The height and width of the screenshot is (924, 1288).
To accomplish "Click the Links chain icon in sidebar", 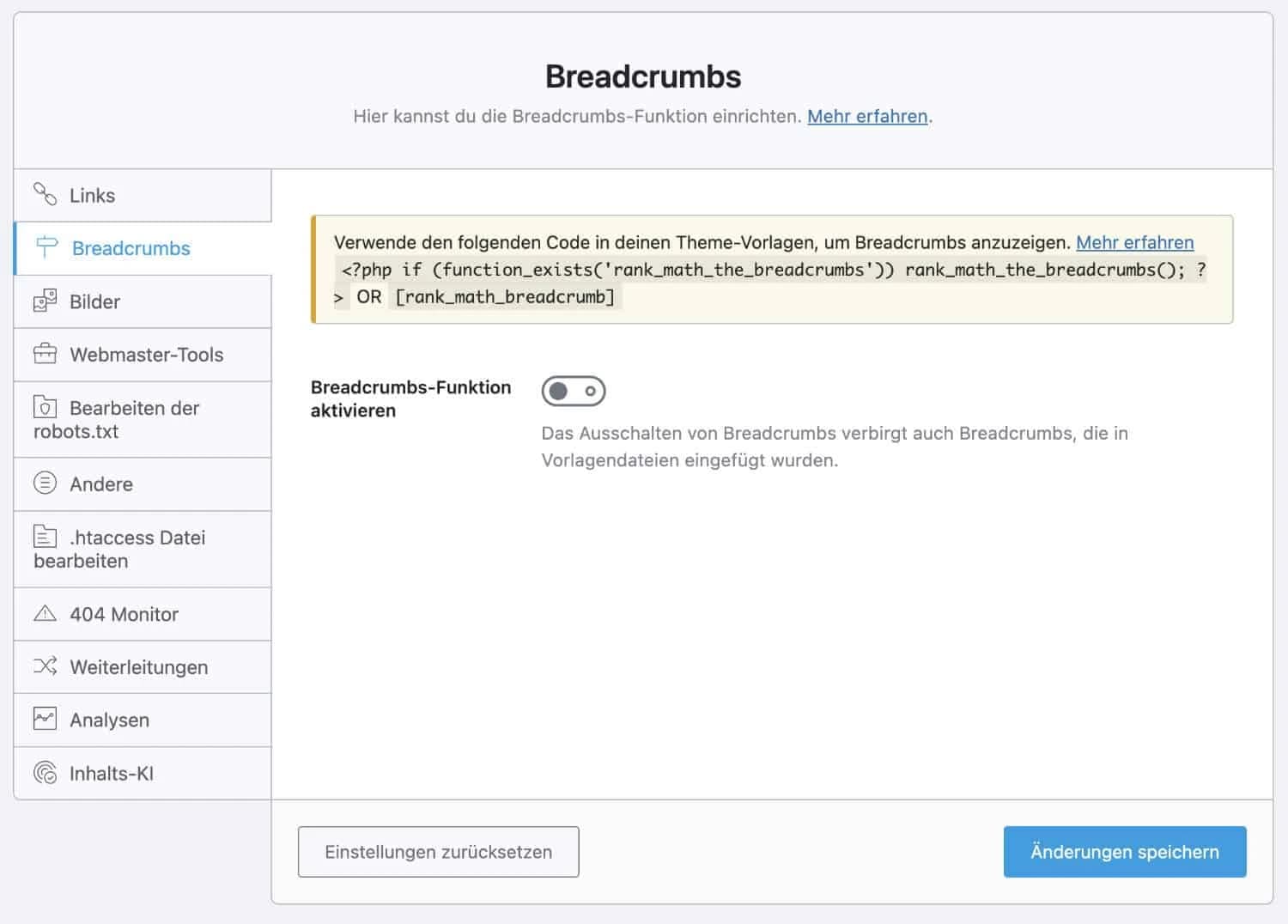I will (x=45, y=194).
